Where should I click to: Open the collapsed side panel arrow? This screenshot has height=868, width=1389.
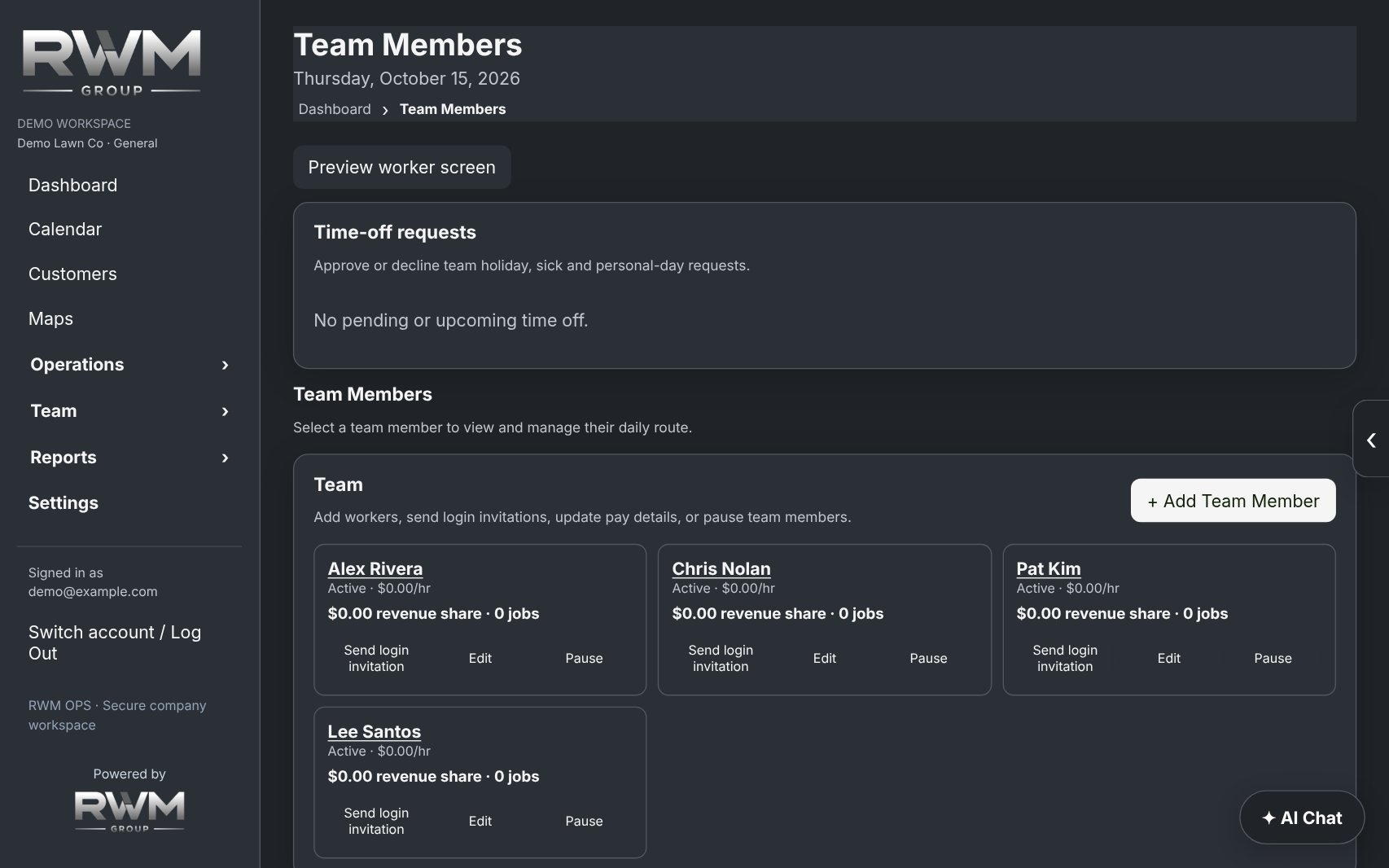coord(1371,440)
